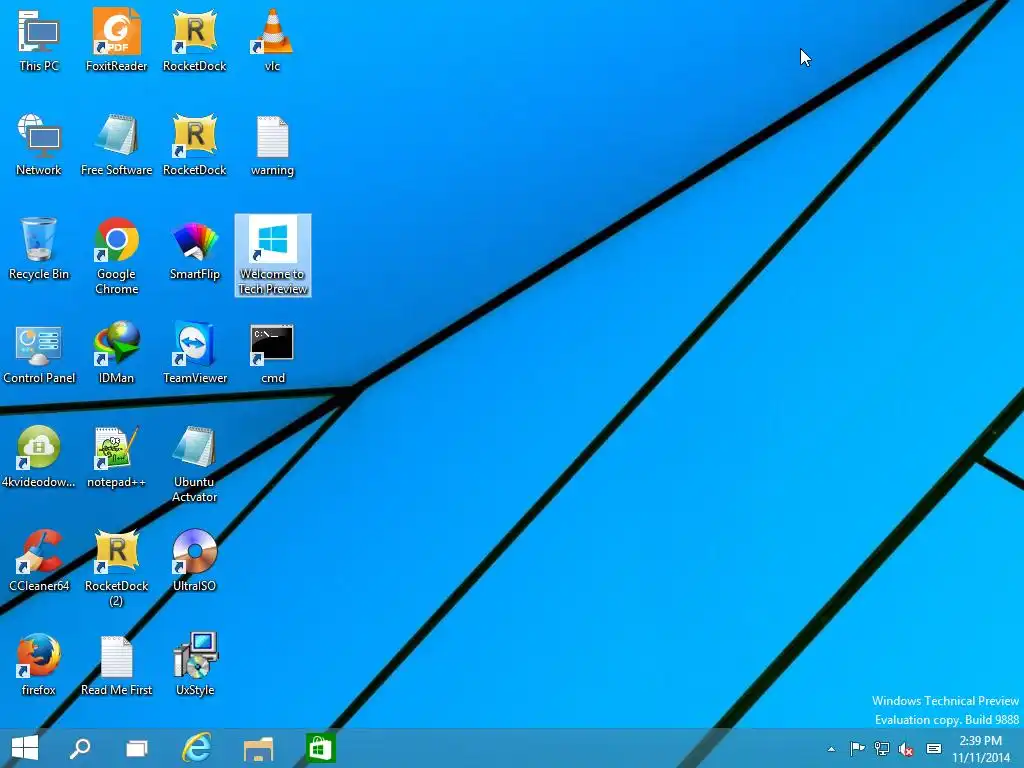Screen dimensions: 1024x768
Task: Open Task View from the taskbar
Action: (x=136, y=748)
